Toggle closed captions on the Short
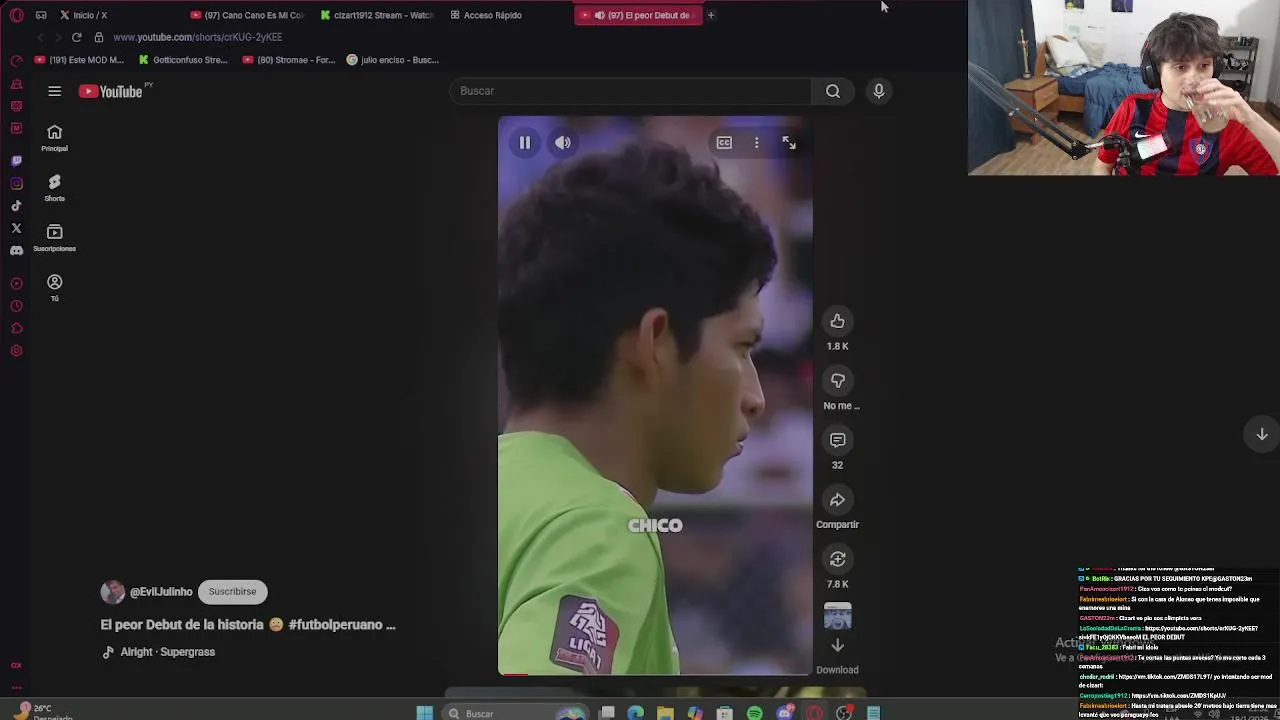 (x=724, y=143)
